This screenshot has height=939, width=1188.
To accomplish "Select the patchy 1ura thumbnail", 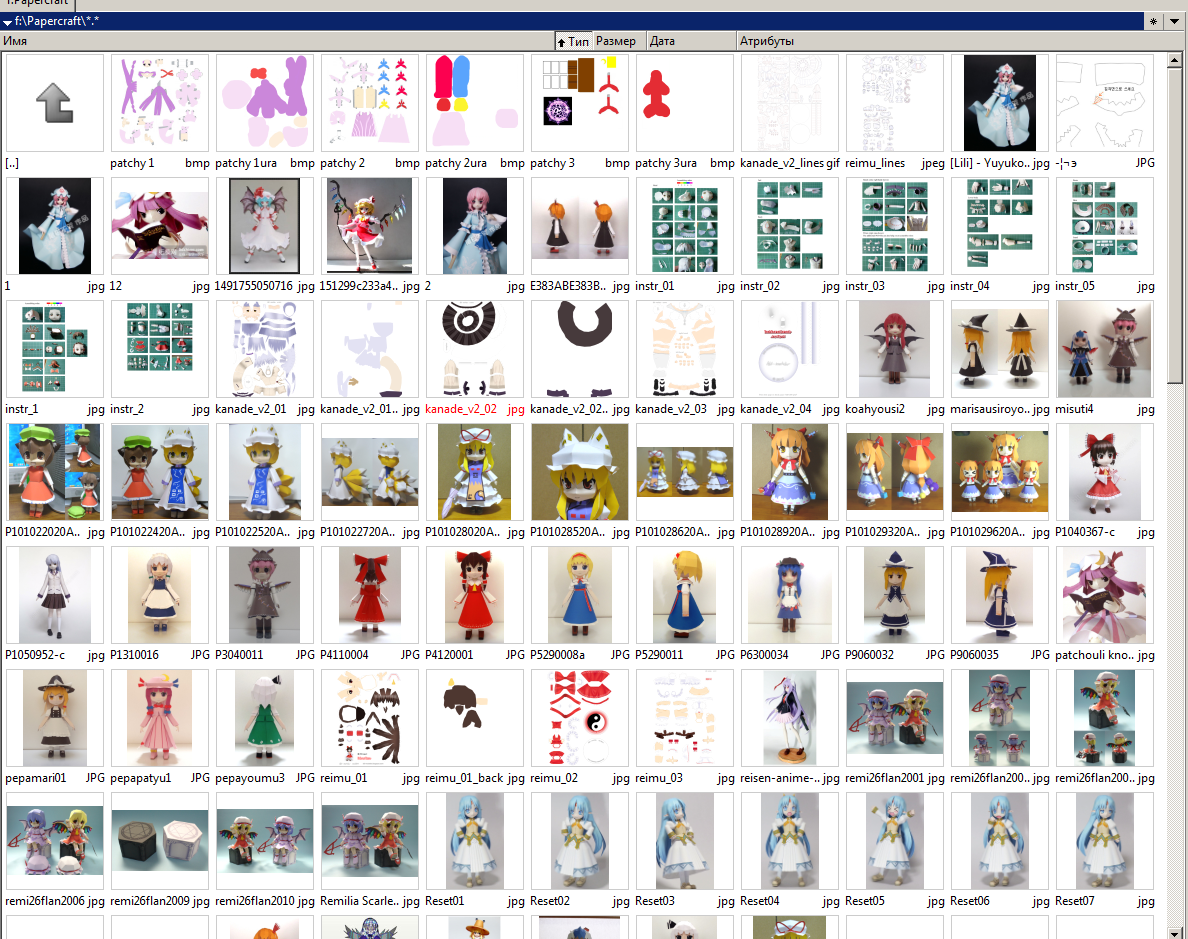I will click(x=264, y=103).
